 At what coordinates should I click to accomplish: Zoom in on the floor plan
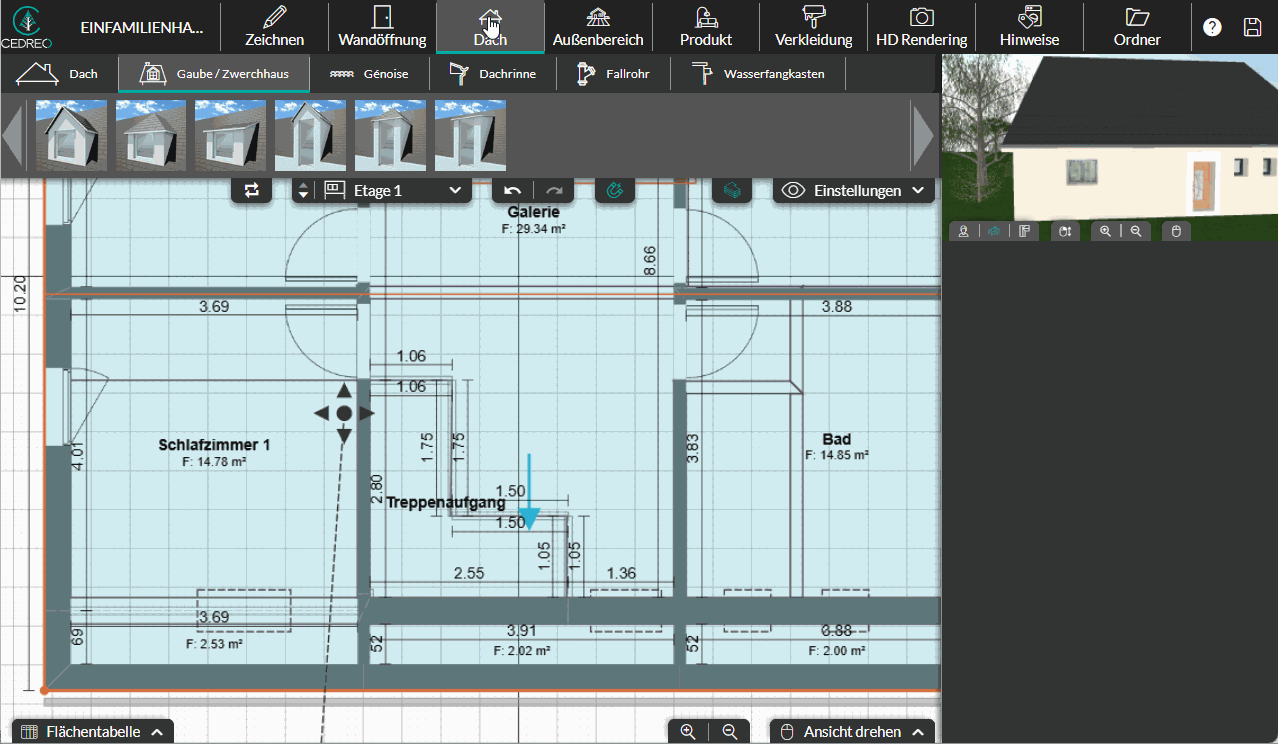point(688,732)
